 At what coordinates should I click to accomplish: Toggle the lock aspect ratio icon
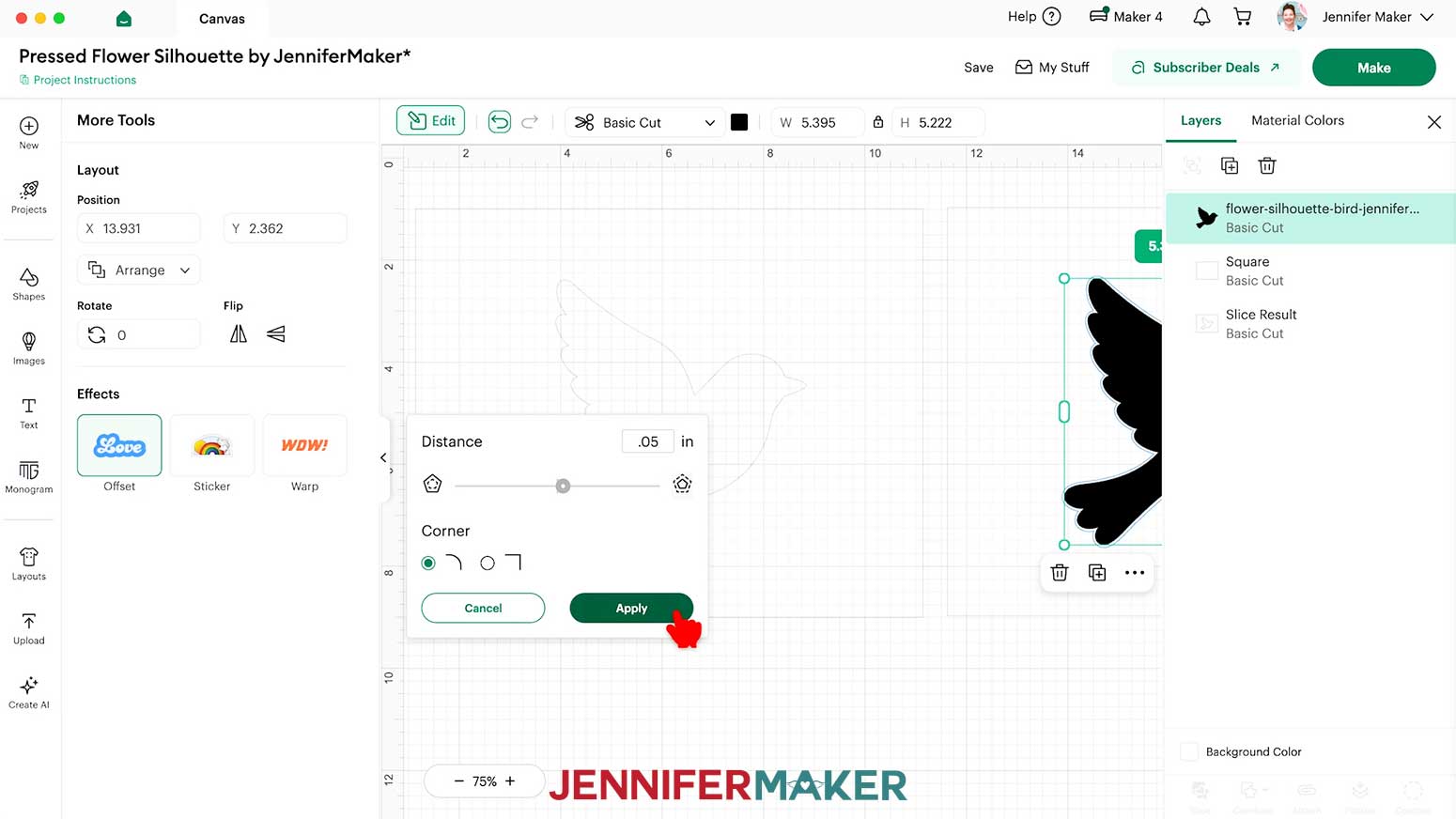click(x=878, y=122)
